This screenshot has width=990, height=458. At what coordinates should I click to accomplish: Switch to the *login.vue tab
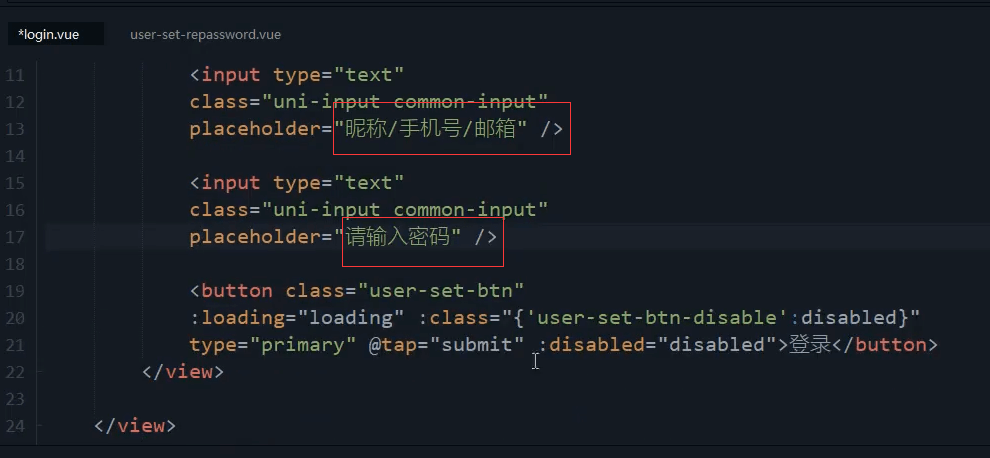(x=56, y=35)
